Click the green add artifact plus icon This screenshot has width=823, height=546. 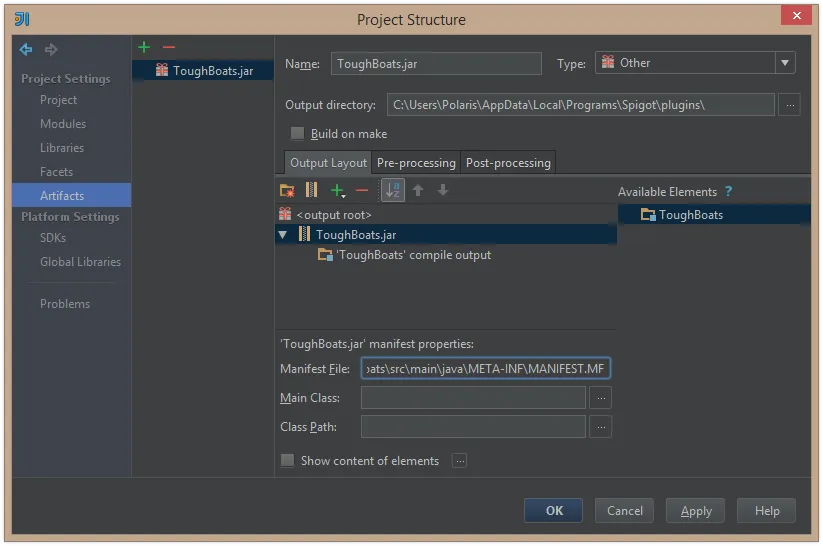point(144,47)
